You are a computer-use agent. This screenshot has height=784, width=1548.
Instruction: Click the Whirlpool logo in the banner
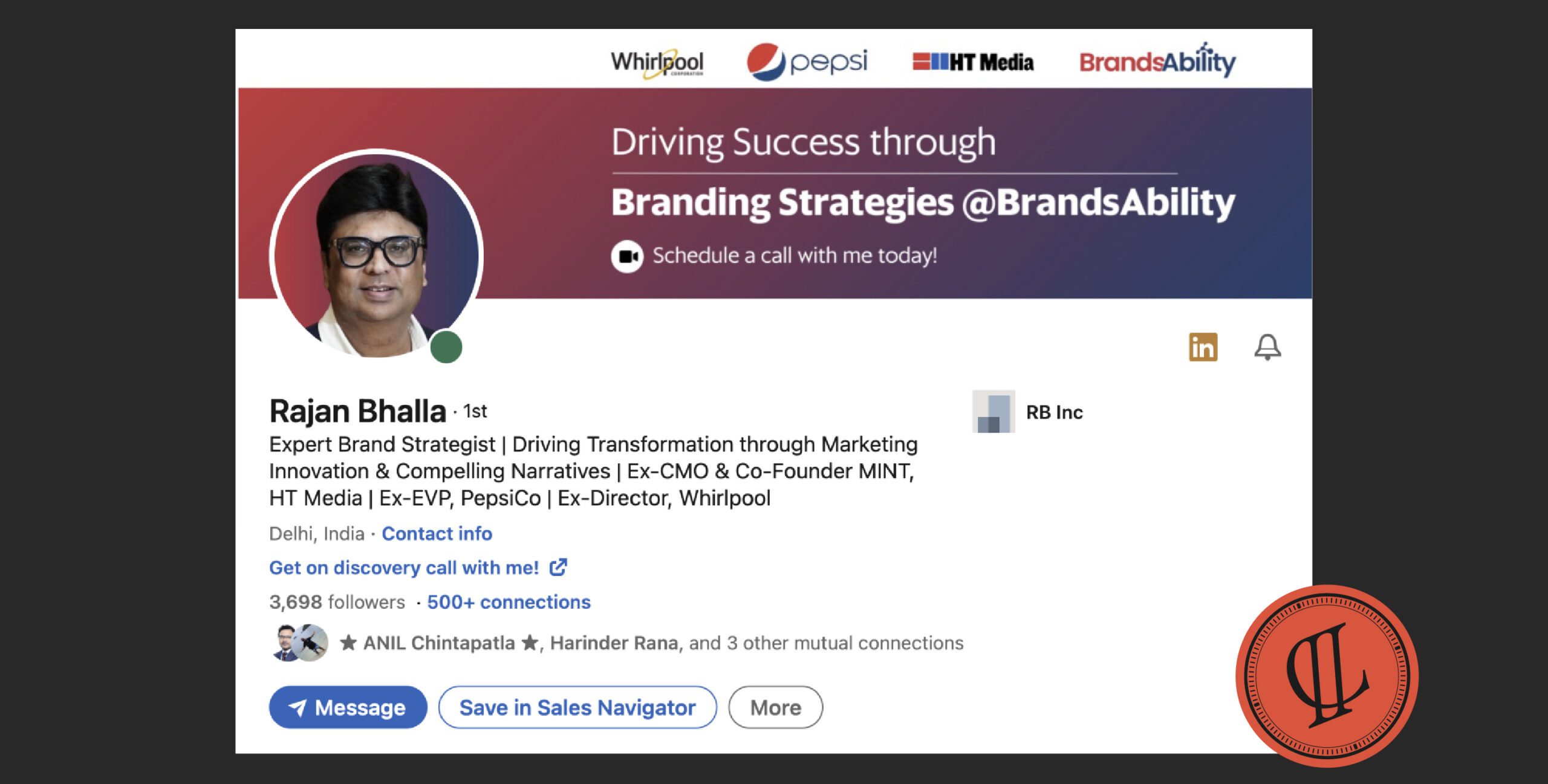point(657,63)
